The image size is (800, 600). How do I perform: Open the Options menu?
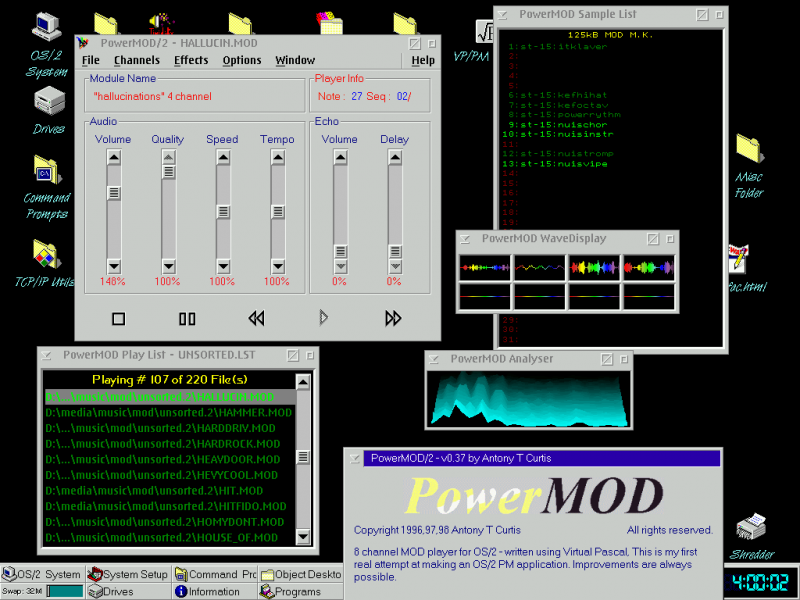tap(242, 60)
